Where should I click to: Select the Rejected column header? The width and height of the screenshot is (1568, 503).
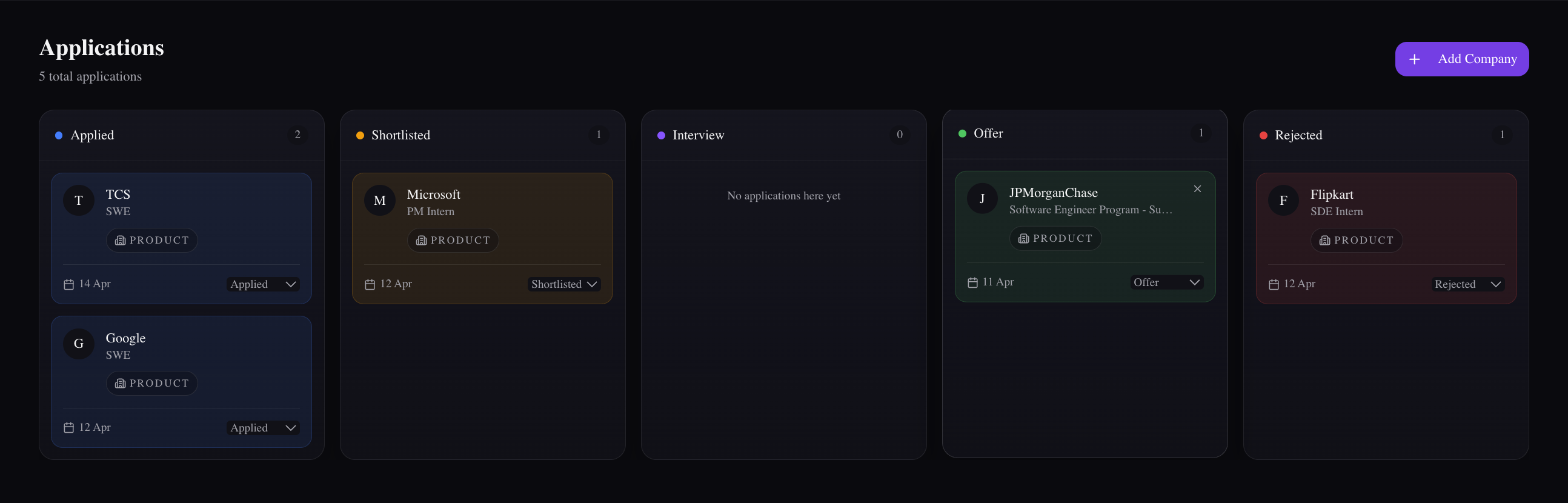pyautogui.click(x=1386, y=135)
